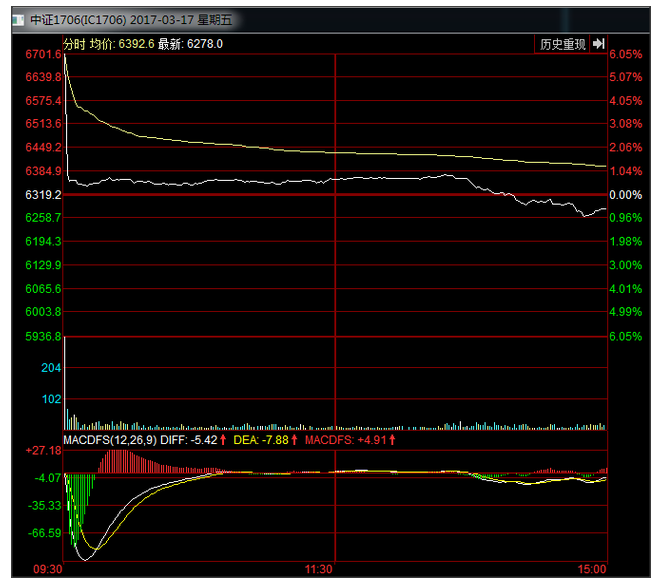Image resolution: width=657 pixels, height=587 pixels.
Task: Click the -66.59 MACD axis label
Action: pos(45,533)
